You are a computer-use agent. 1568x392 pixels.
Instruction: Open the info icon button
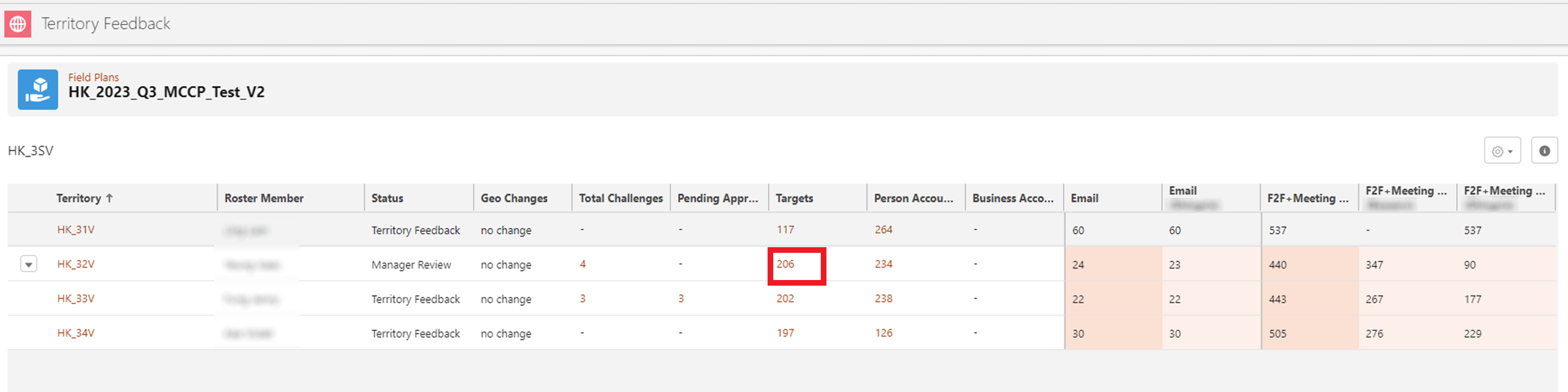[x=1544, y=151]
